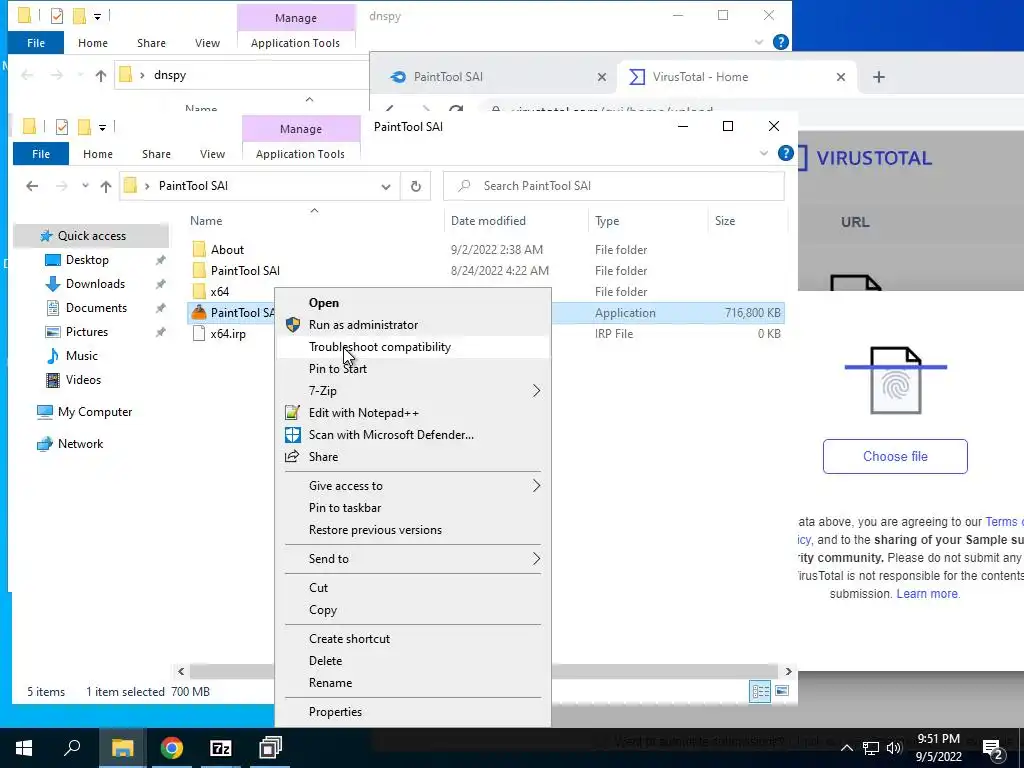The height and width of the screenshot is (768, 1024).
Task: Open File Explorer from taskbar
Action: (x=122, y=748)
